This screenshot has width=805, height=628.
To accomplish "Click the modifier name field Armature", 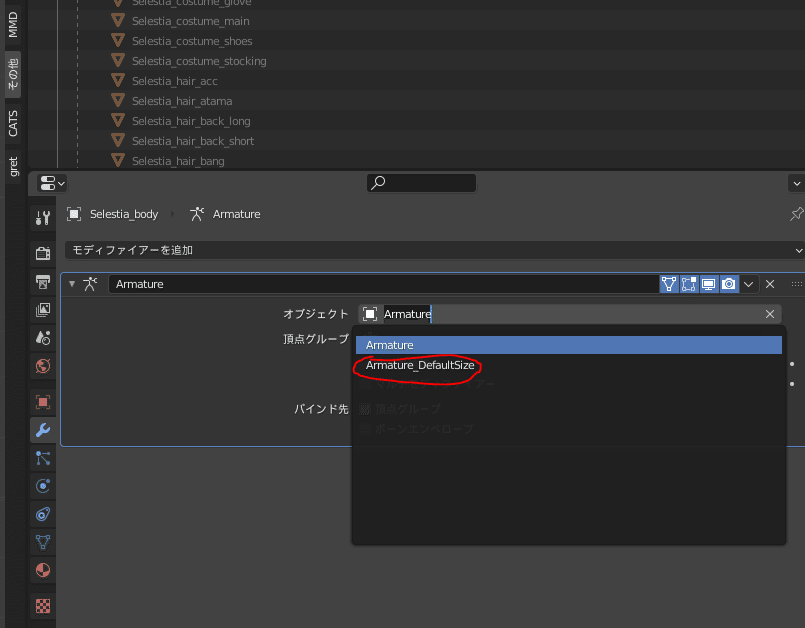I will (x=384, y=284).
